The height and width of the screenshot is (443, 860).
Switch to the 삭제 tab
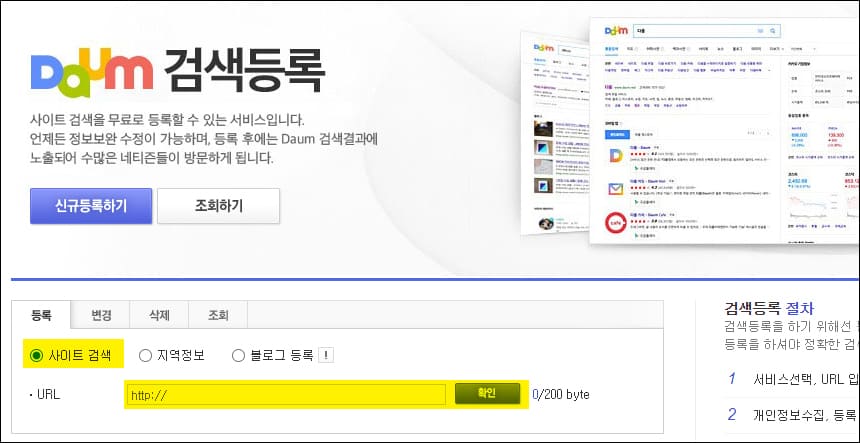coord(160,315)
